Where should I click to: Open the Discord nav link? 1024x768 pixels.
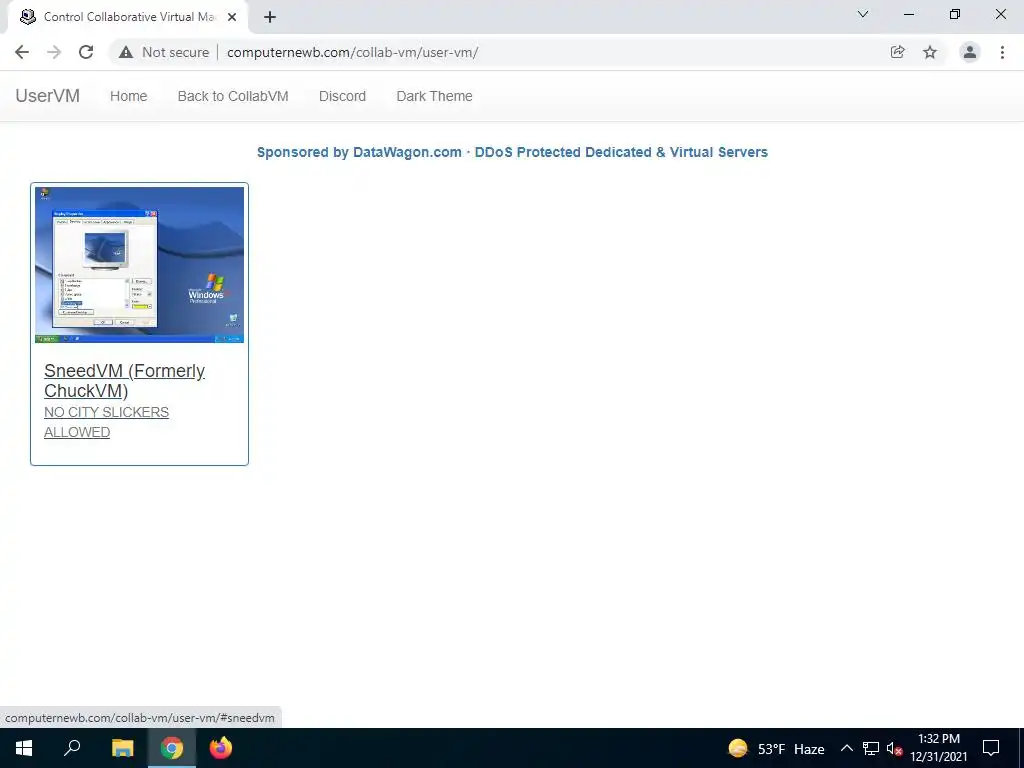[x=342, y=96]
